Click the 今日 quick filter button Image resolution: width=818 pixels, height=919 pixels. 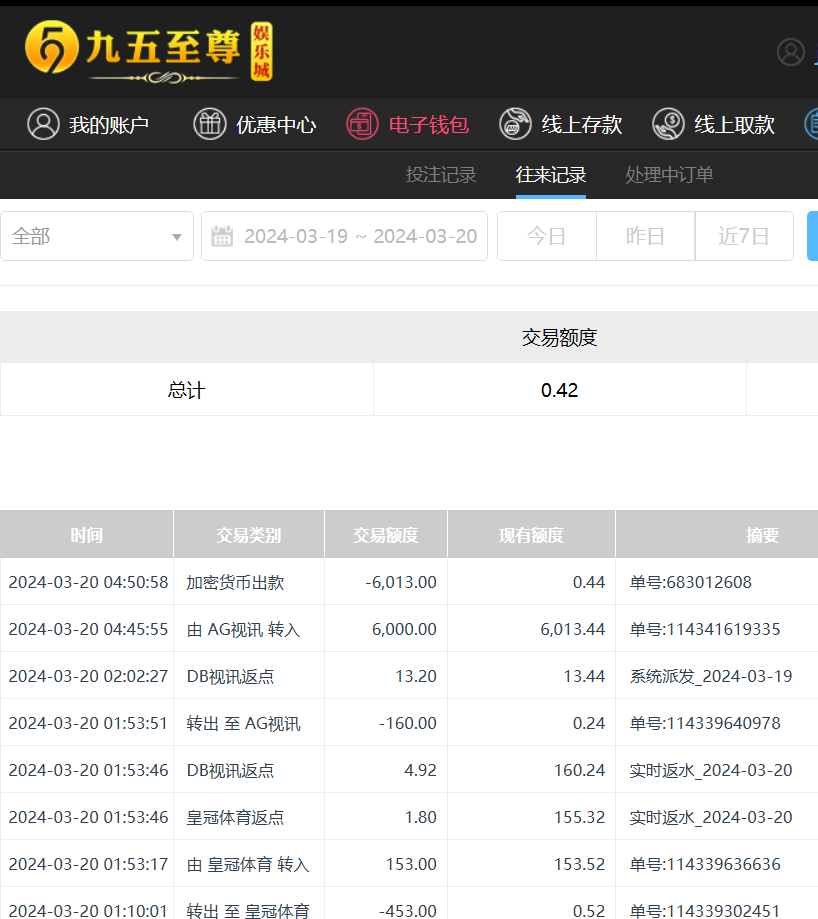tap(546, 237)
